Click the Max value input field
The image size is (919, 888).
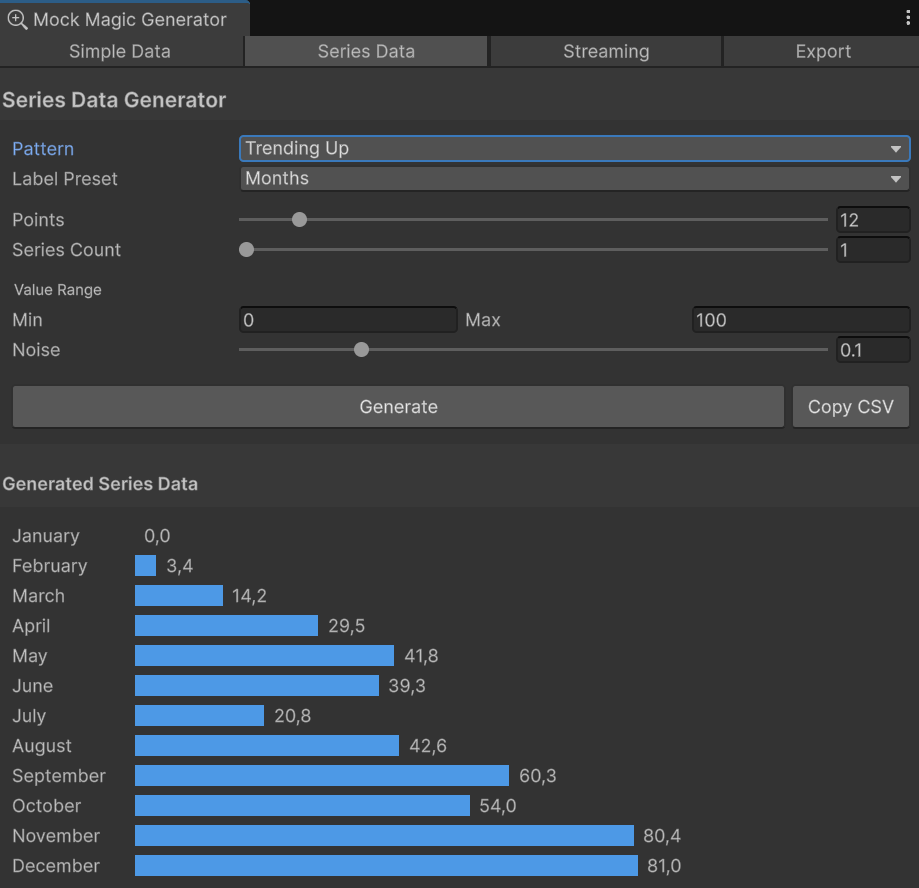801,320
